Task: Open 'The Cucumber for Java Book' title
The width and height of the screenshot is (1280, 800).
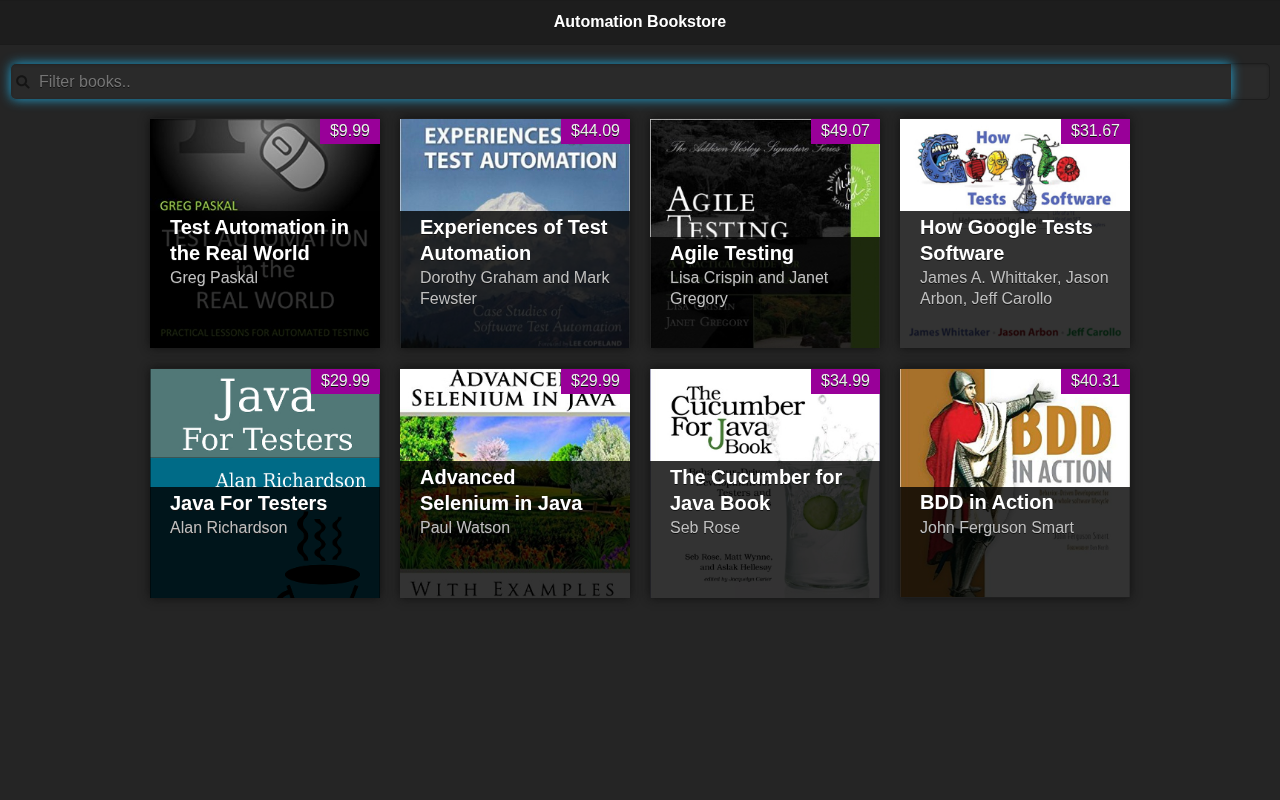Action: pos(756,490)
